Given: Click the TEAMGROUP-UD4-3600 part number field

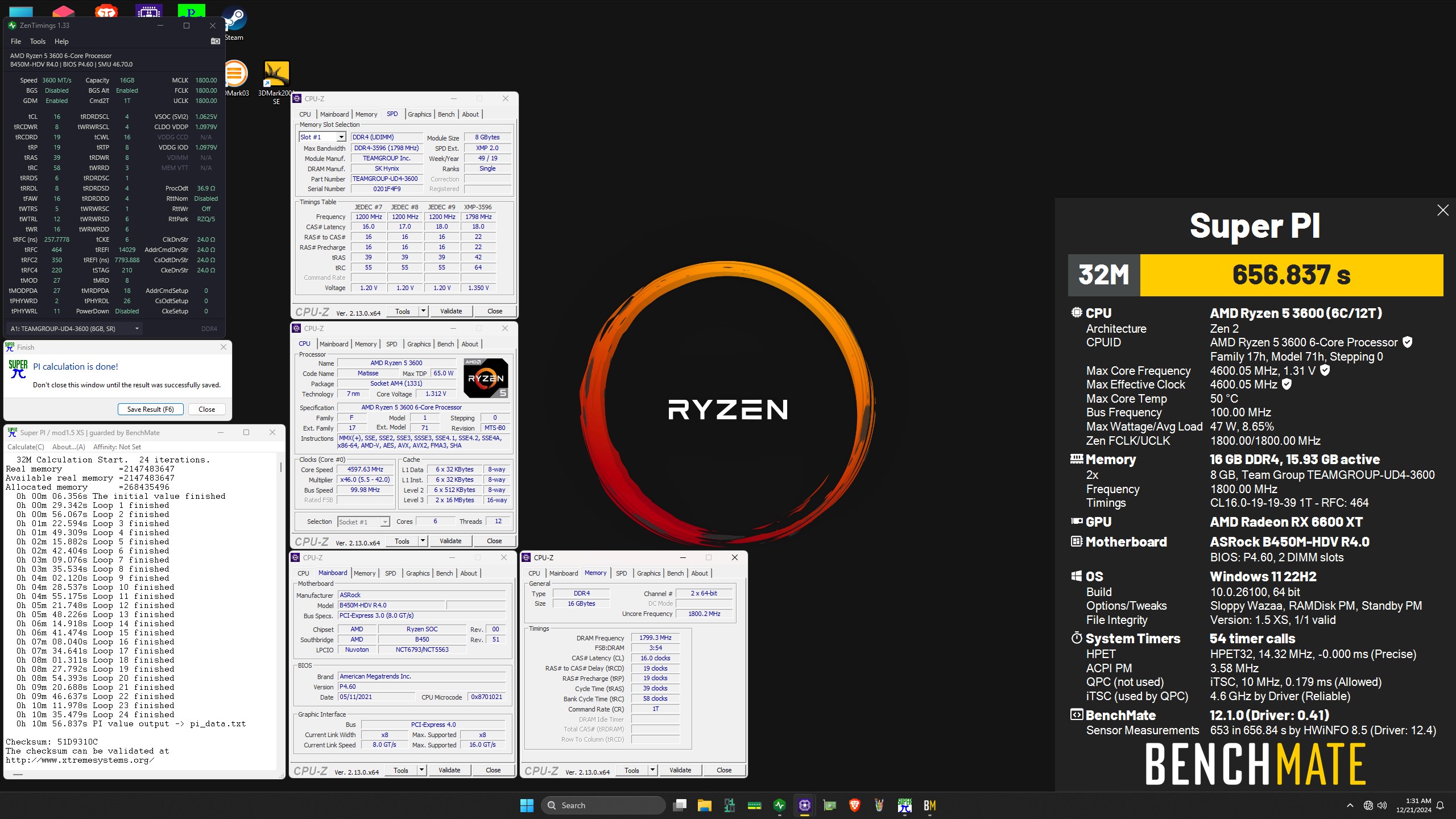Looking at the screenshot, I should (x=386, y=179).
